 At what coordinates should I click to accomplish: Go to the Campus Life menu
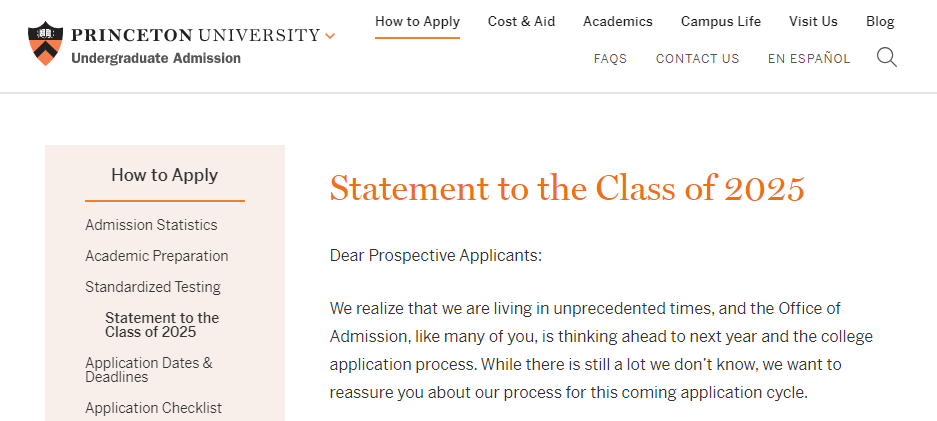click(x=720, y=21)
